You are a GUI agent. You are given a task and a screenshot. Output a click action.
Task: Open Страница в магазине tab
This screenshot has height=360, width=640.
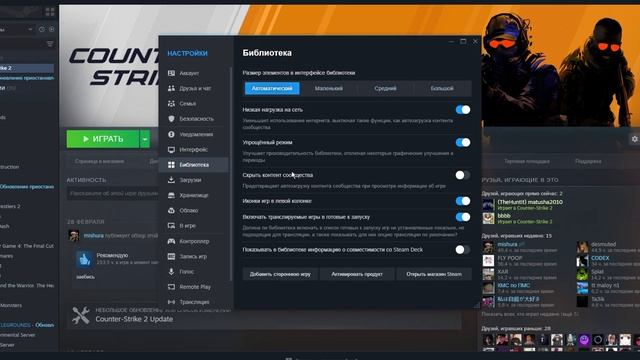(99, 162)
